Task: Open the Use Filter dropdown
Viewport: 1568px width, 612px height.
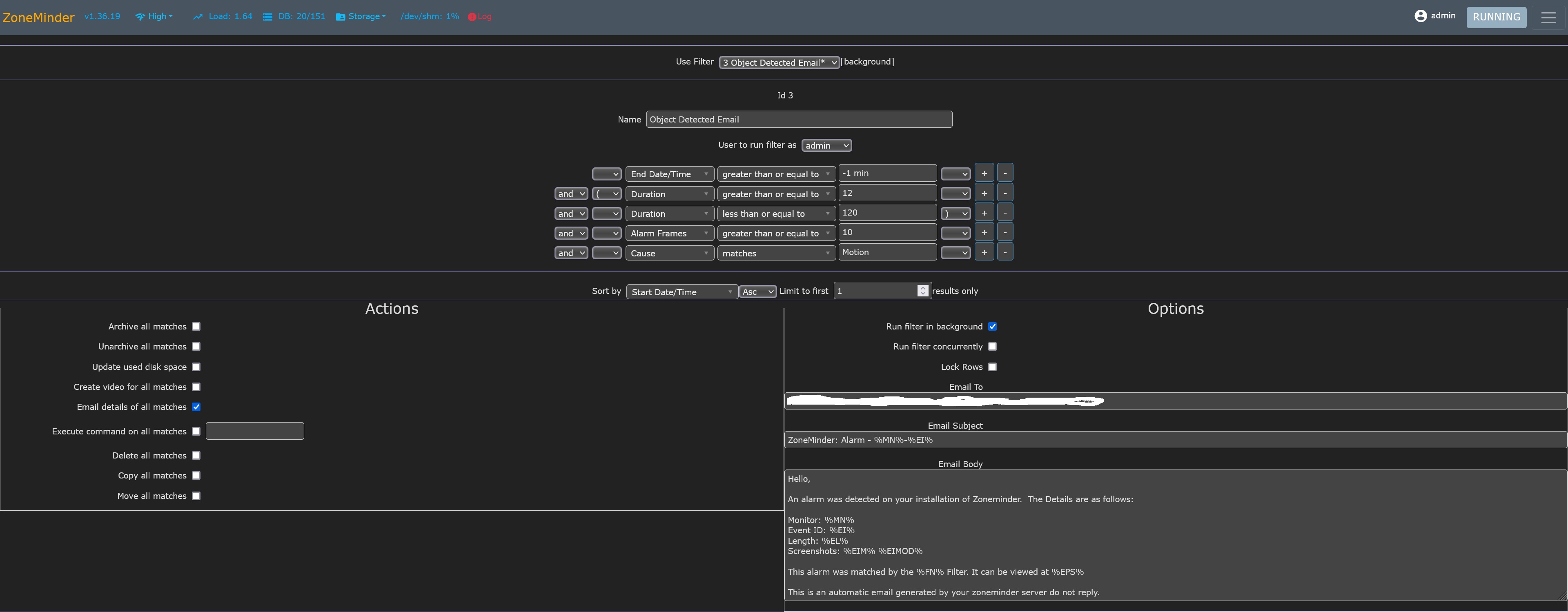Action: 779,62
